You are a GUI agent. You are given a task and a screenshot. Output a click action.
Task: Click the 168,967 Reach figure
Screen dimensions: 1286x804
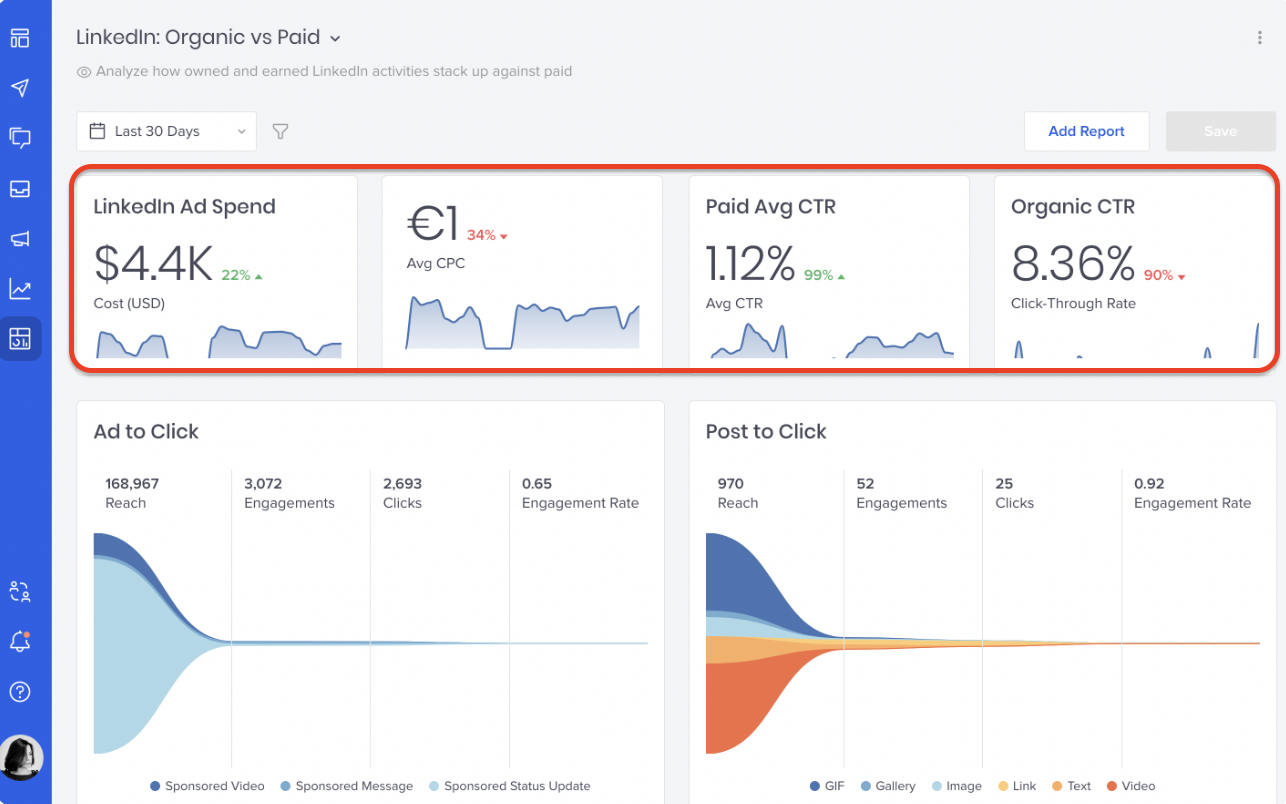(132, 484)
